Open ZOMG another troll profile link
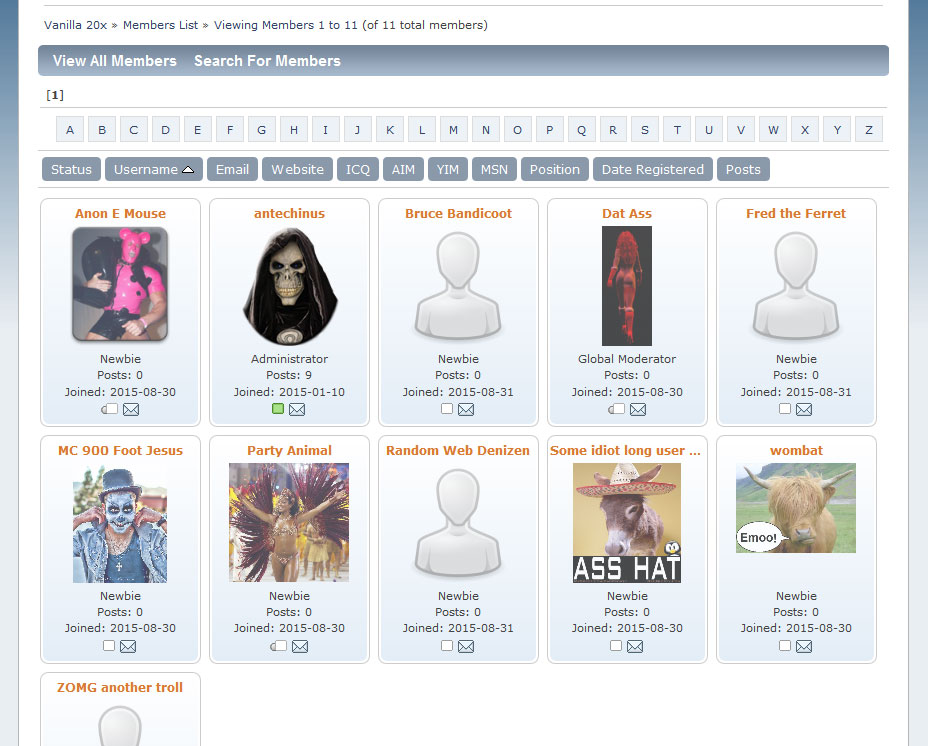 click(120, 687)
